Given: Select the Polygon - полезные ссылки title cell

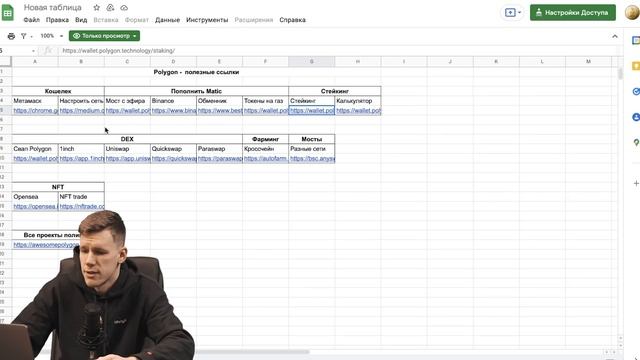Looking at the screenshot, I should (196, 72).
